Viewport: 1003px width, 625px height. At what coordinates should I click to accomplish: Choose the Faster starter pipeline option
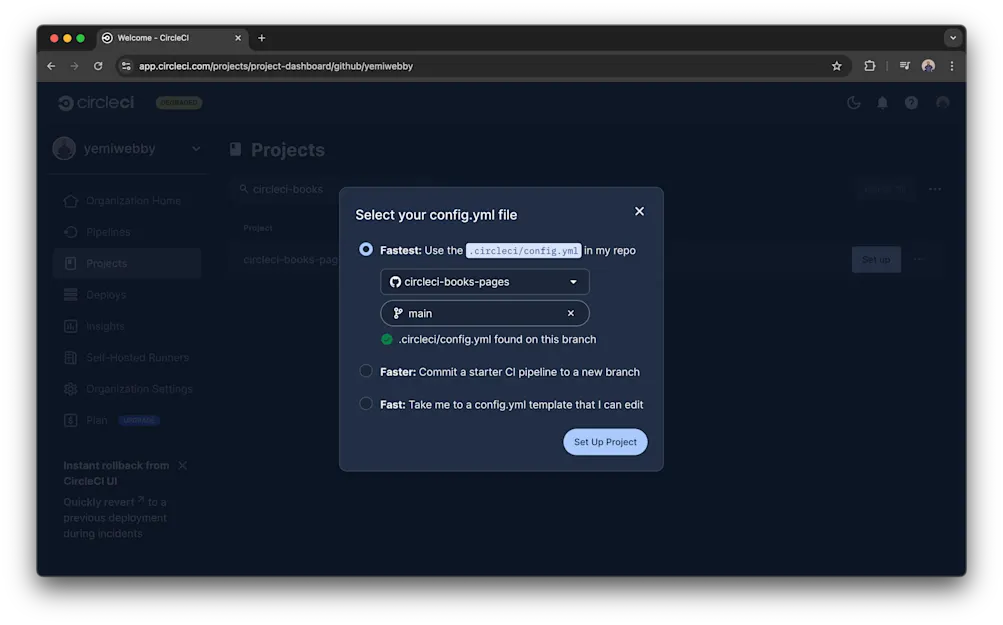click(366, 371)
